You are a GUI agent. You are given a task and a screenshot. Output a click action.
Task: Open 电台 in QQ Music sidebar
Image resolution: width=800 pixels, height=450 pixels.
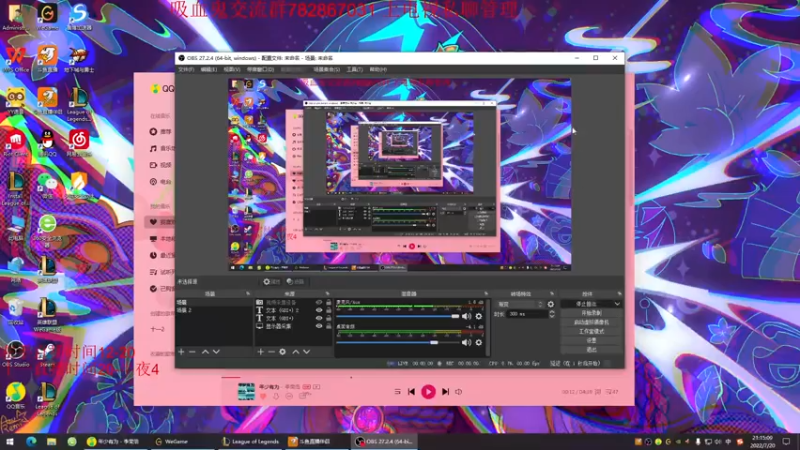click(160, 181)
